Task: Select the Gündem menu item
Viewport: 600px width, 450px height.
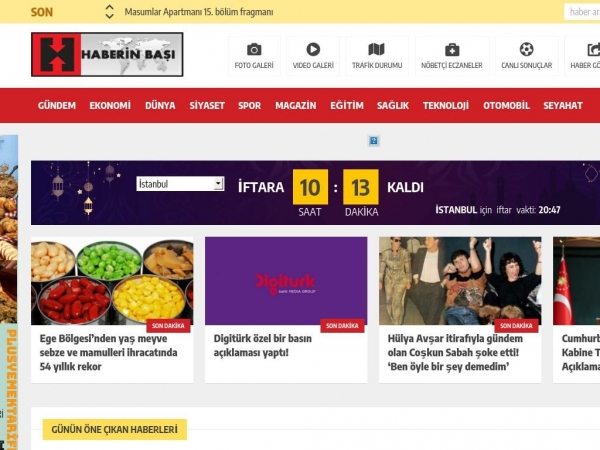Action: 57,106
